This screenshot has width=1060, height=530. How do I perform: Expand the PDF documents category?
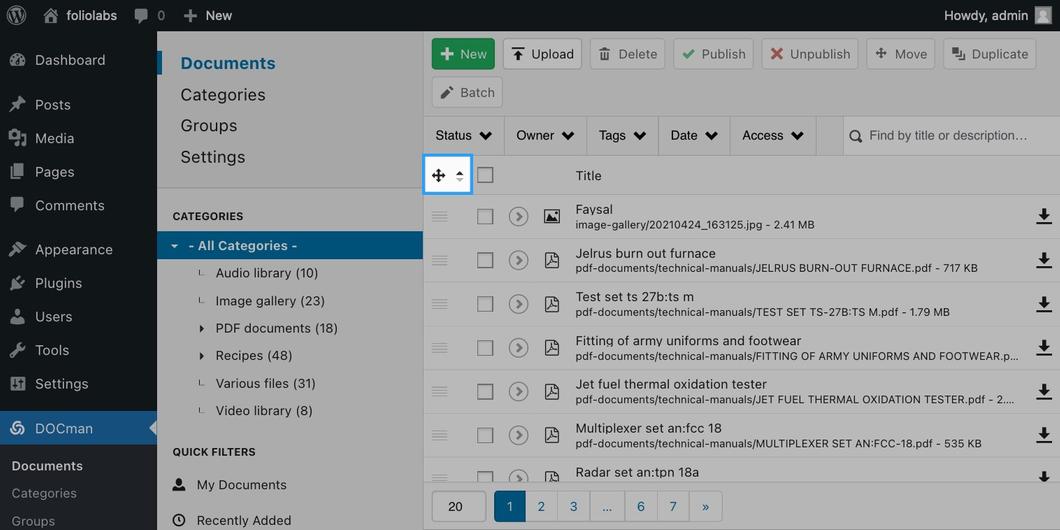pos(201,329)
